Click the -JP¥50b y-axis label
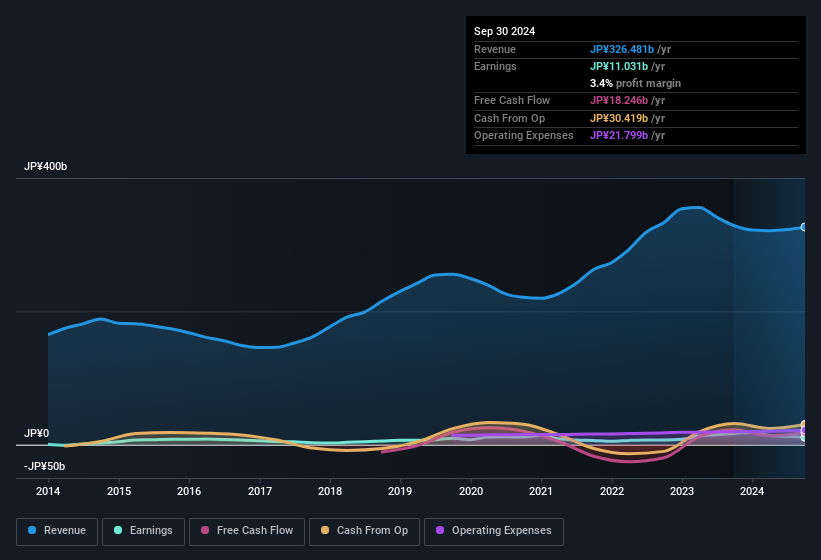This screenshot has height=560, width=821. (x=45, y=466)
